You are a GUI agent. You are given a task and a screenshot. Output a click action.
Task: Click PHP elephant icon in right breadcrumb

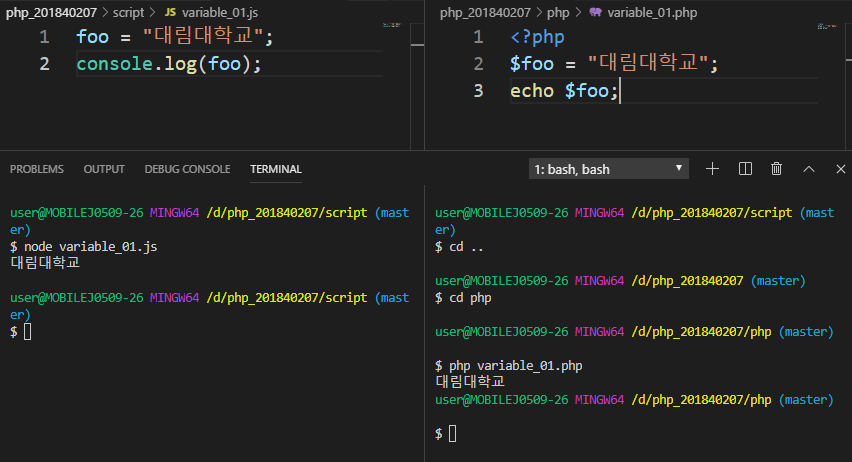(x=596, y=12)
